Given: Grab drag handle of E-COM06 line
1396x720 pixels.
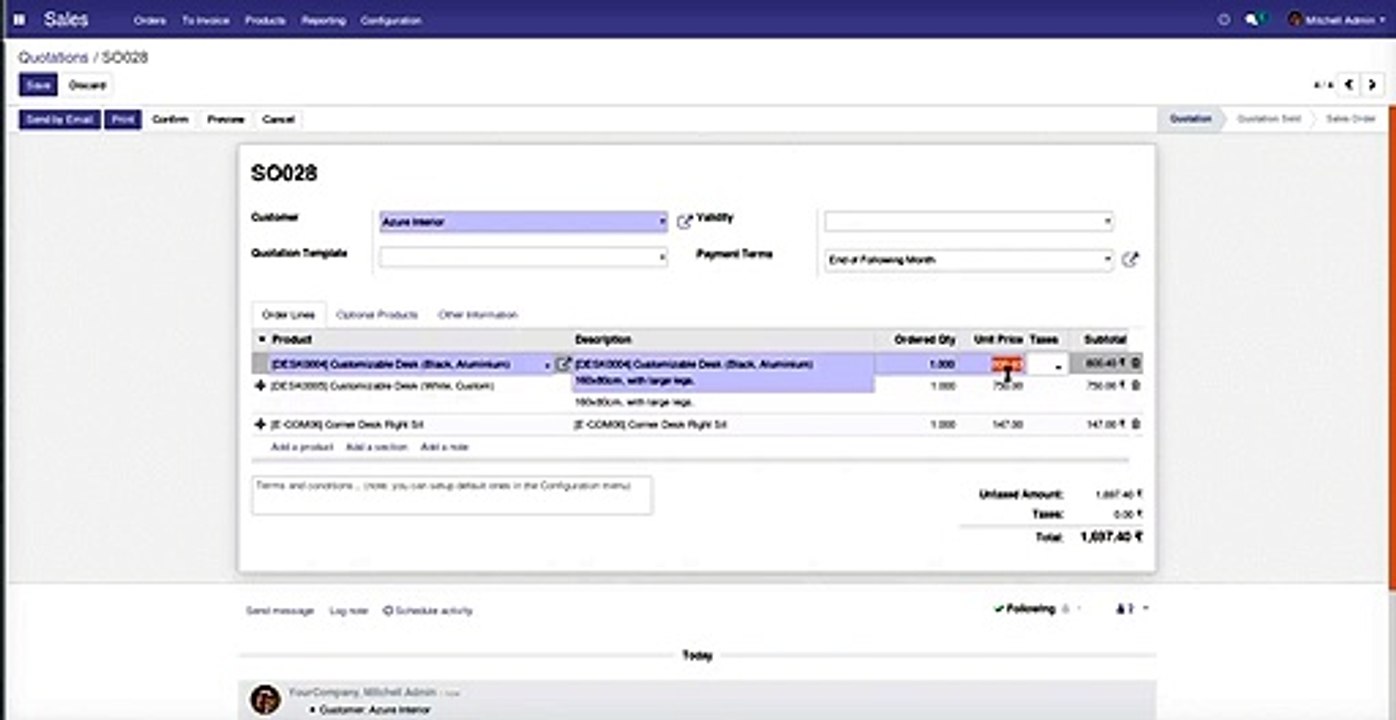Looking at the screenshot, I should click(x=261, y=424).
